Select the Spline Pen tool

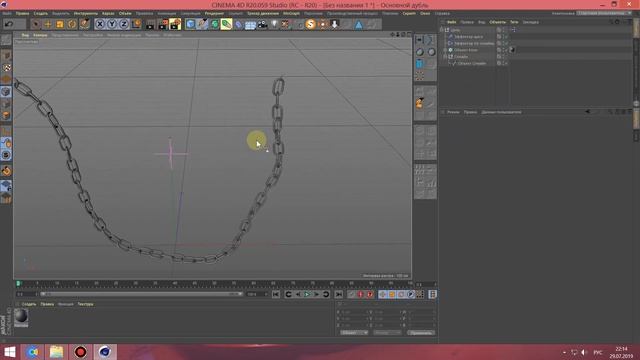tap(202, 24)
